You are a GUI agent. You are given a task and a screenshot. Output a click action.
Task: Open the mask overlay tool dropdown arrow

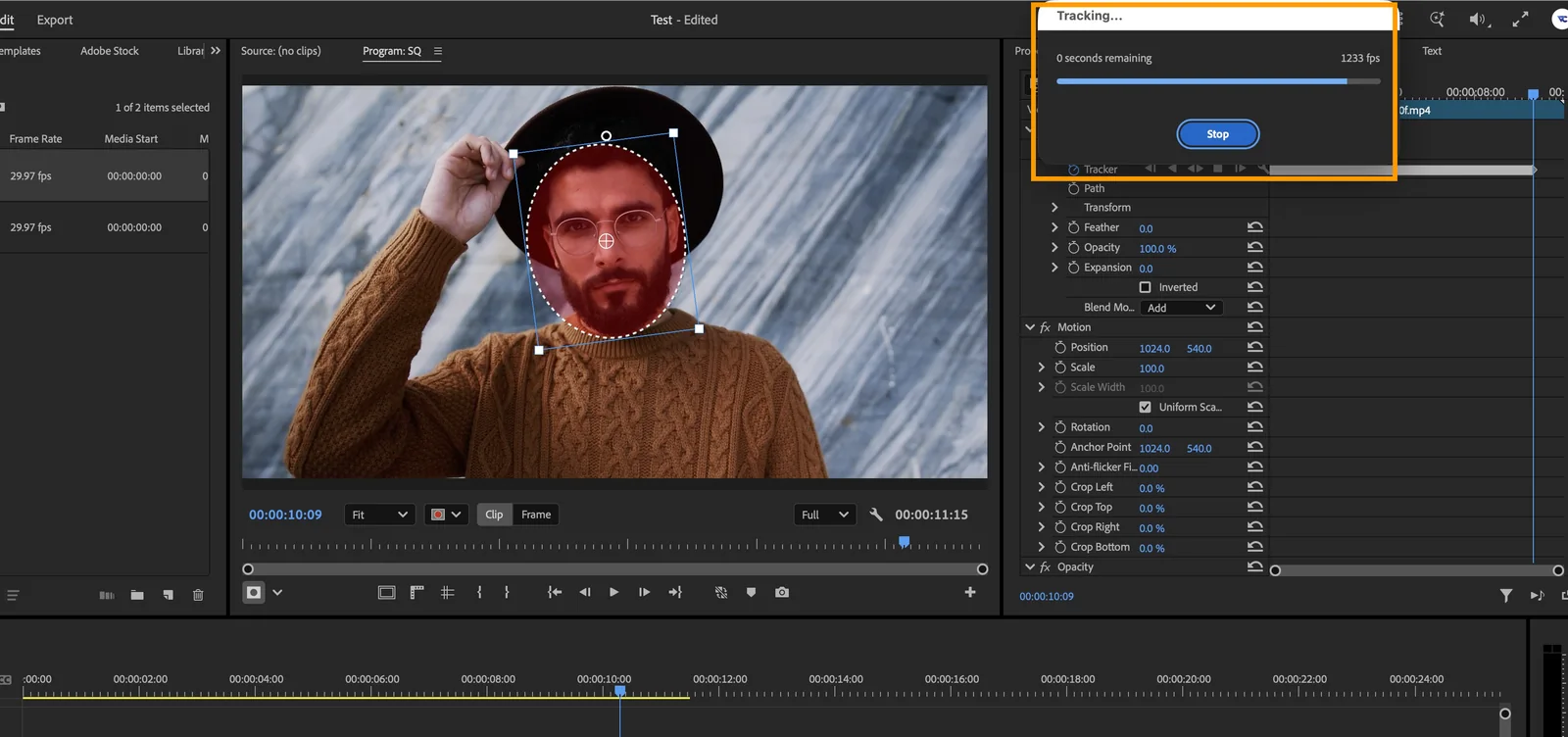[x=277, y=592]
